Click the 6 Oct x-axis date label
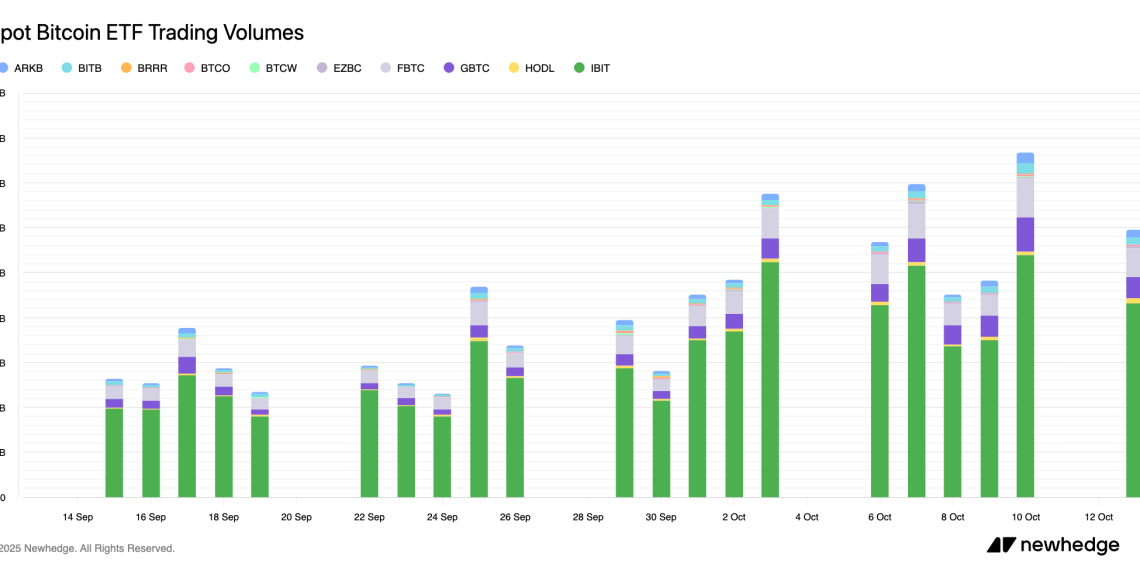 879,517
